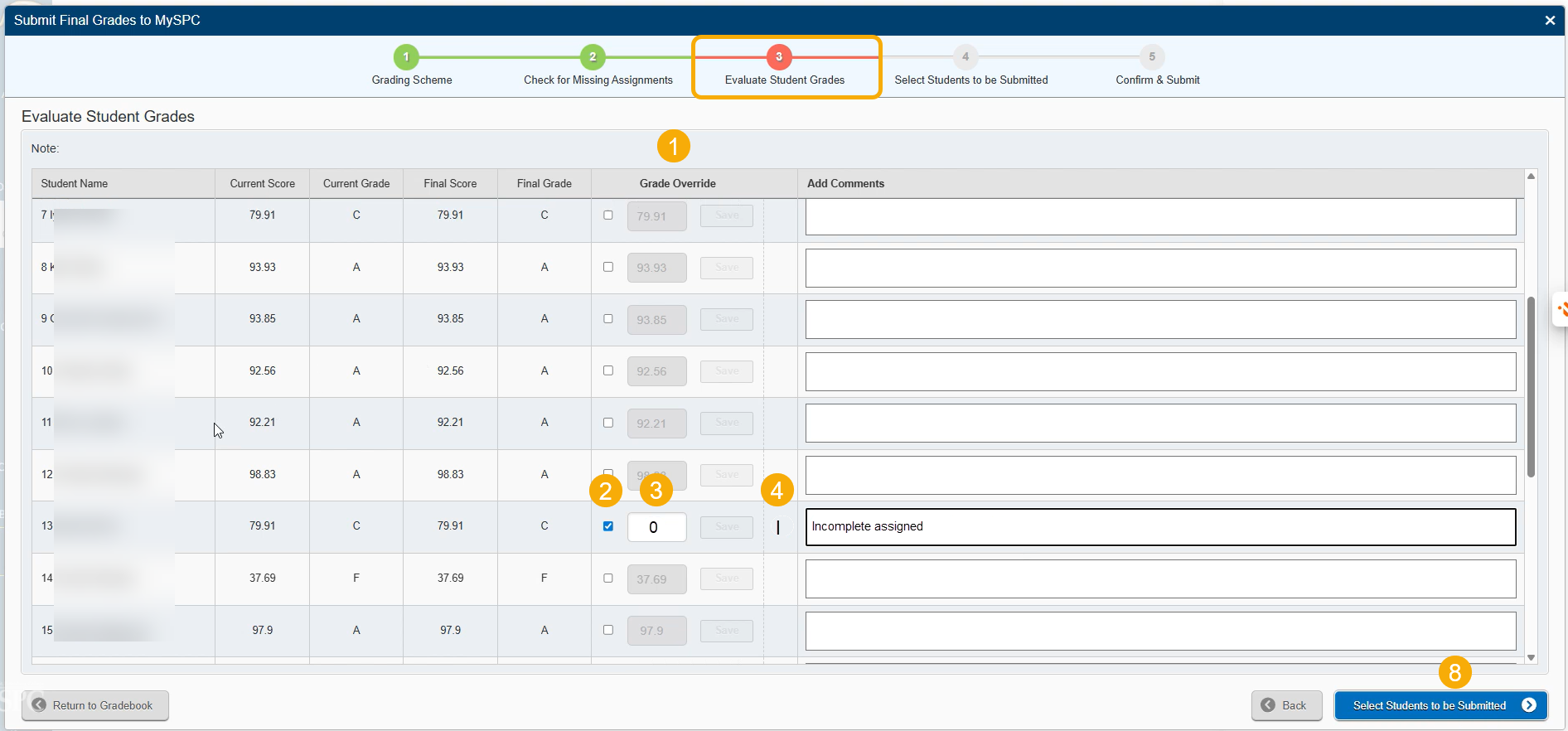Open Grading Scheme step label
This screenshot has width=1568, height=731.
tap(412, 80)
